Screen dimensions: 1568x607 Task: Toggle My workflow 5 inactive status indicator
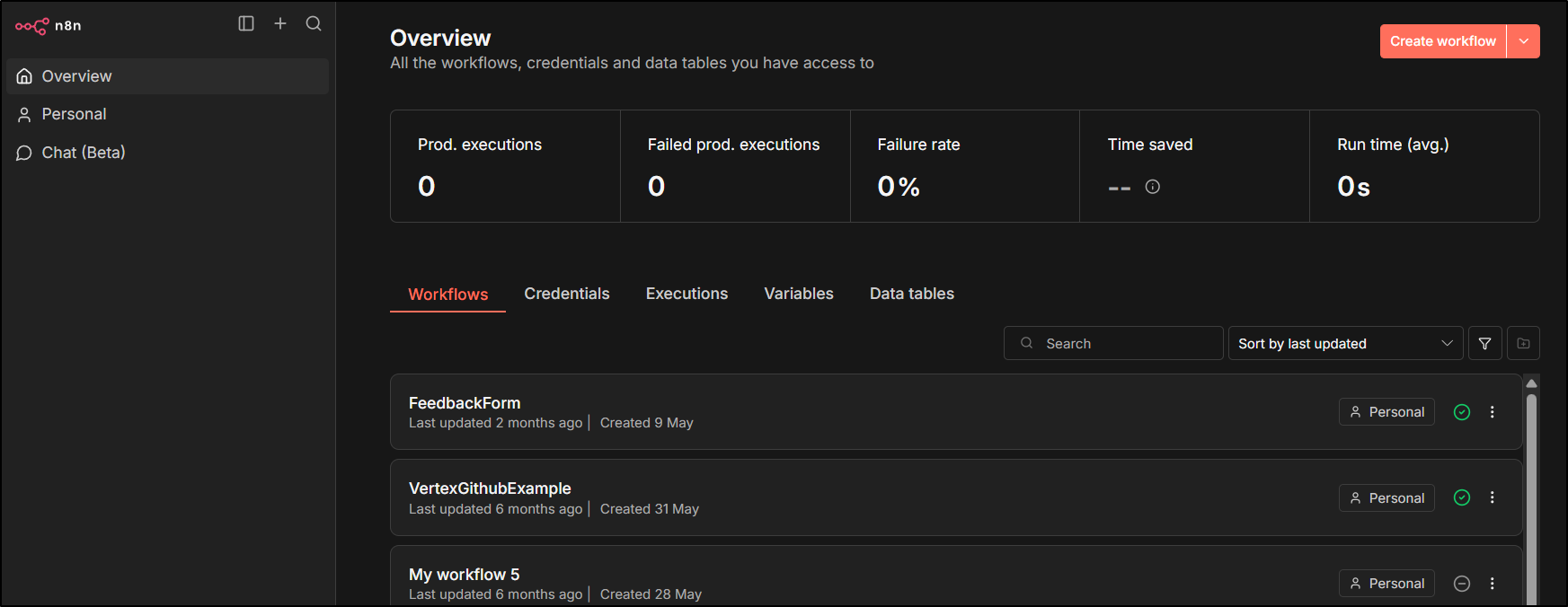(1462, 584)
